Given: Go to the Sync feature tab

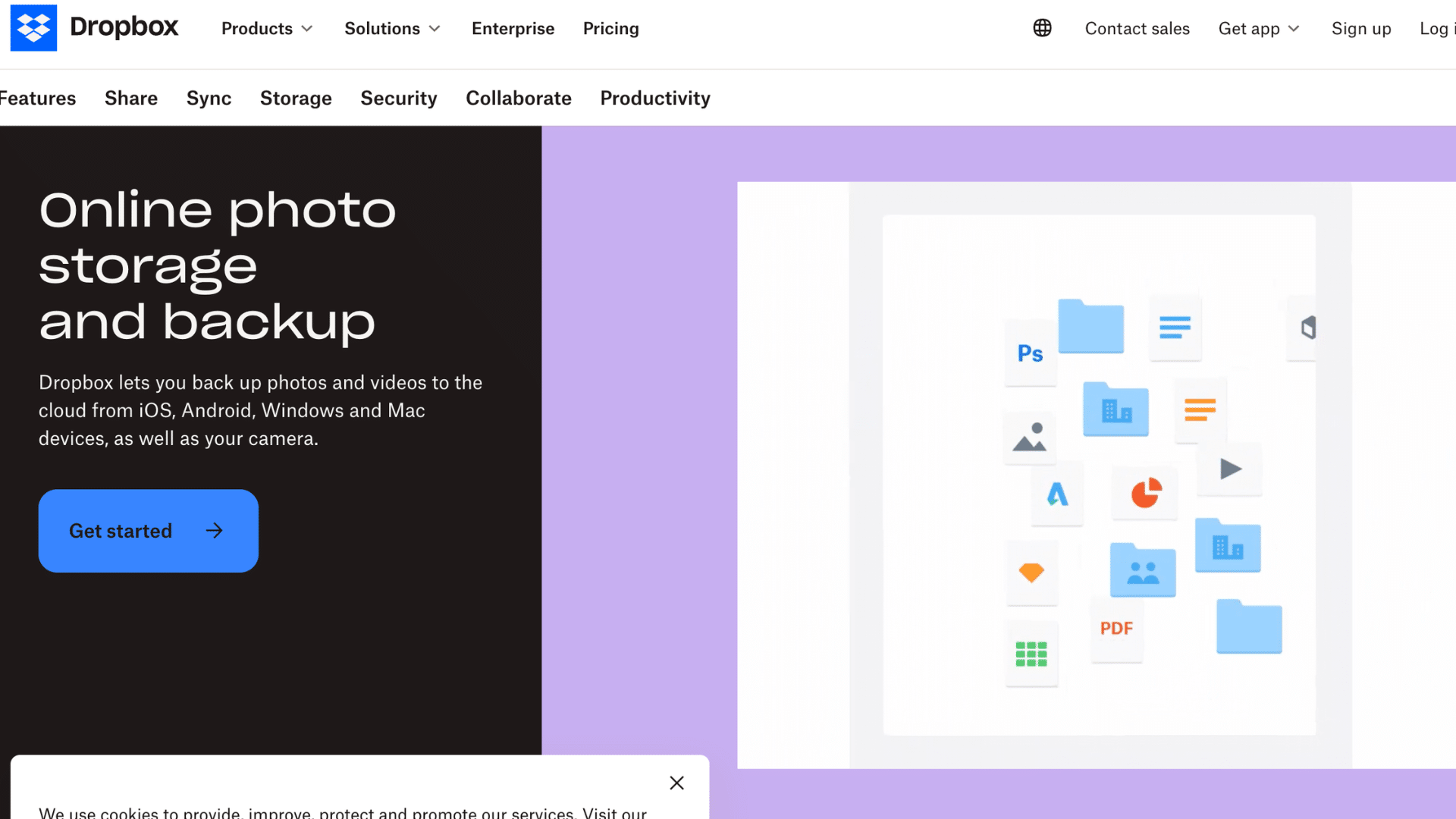Looking at the screenshot, I should (209, 98).
